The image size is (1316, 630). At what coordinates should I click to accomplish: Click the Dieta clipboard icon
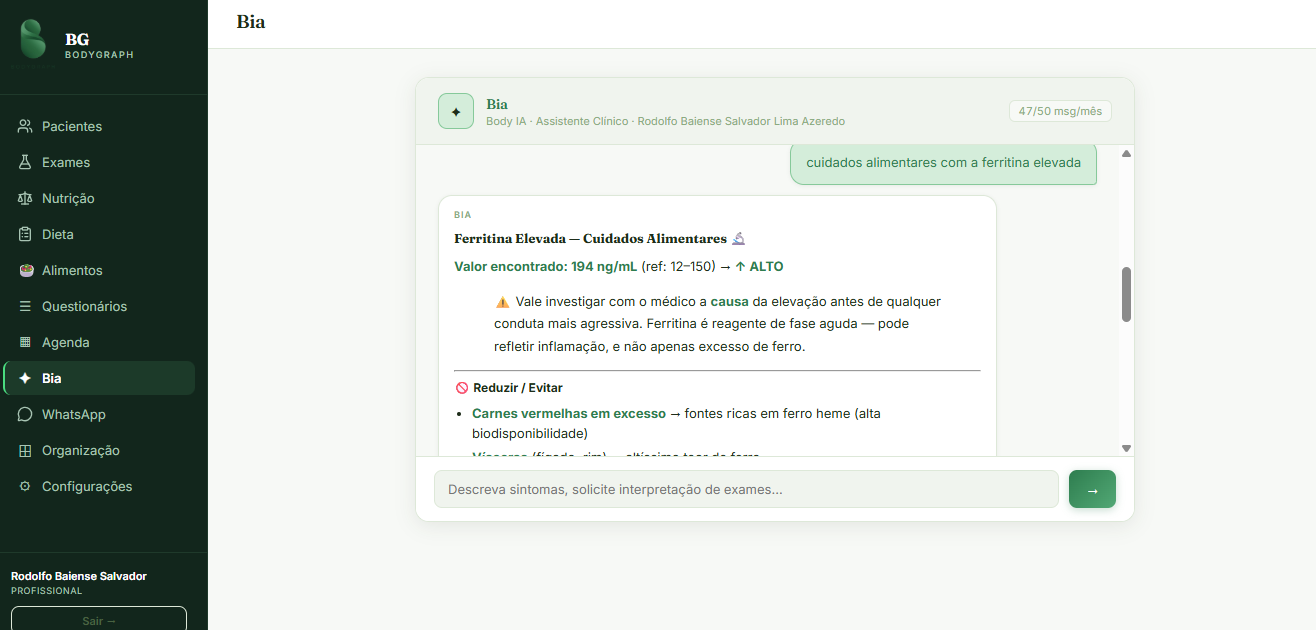25,234
